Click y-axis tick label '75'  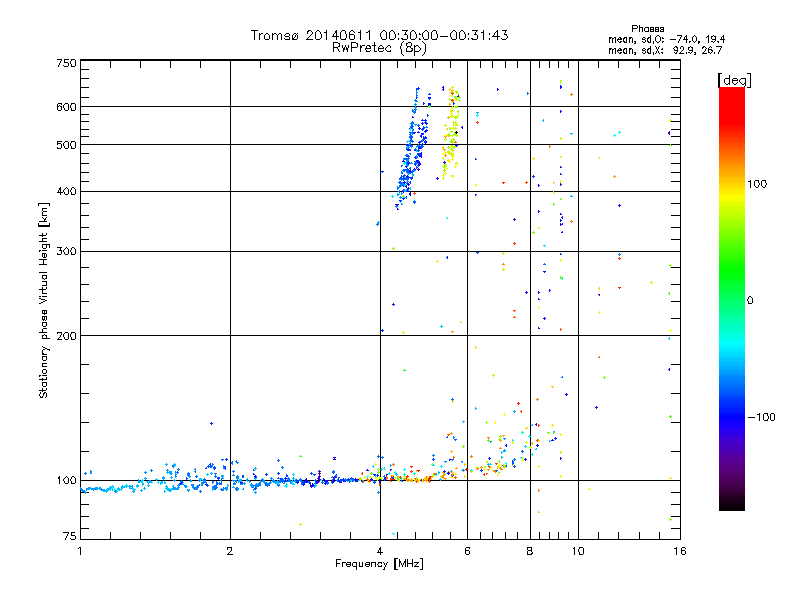point(70,536)
